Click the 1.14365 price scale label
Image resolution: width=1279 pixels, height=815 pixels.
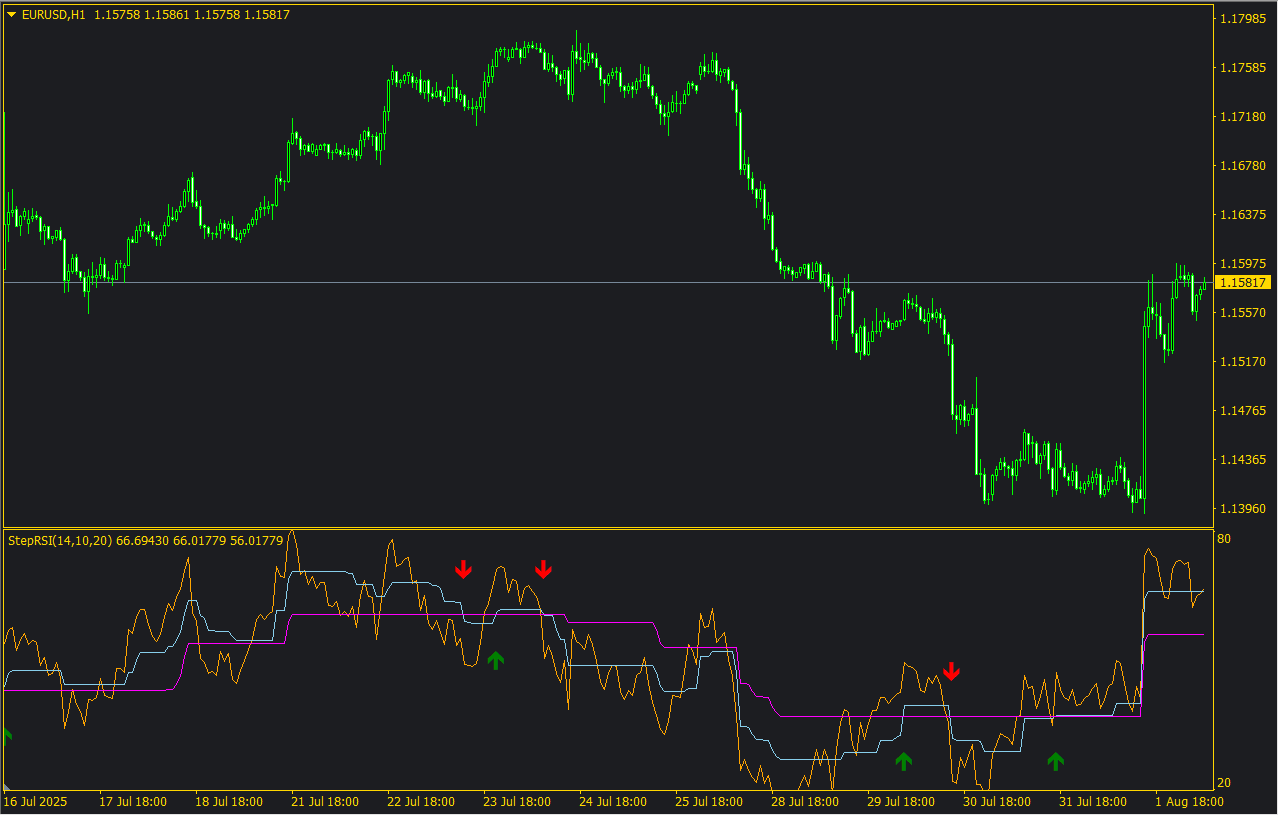[1241, 460]
